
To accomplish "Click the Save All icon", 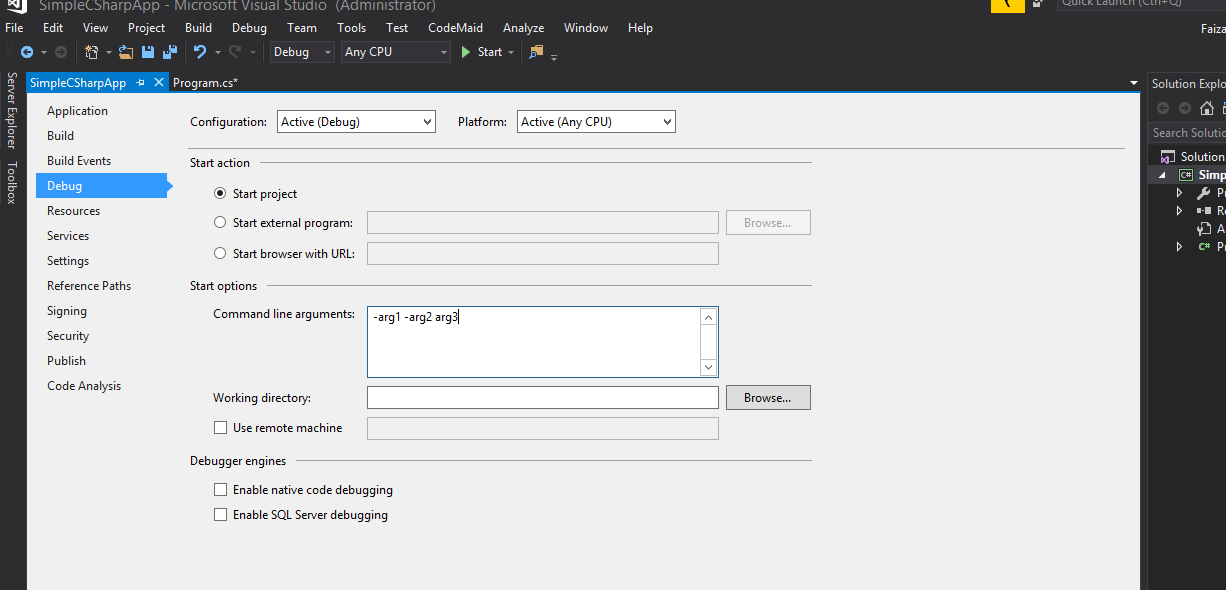I will point(170,52).
